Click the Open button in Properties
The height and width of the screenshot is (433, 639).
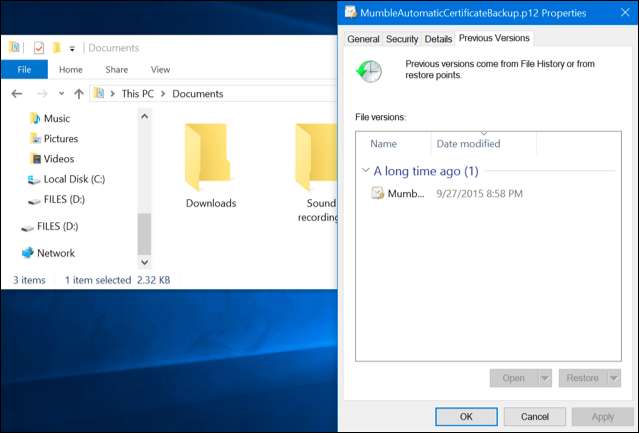click(514, 378)
